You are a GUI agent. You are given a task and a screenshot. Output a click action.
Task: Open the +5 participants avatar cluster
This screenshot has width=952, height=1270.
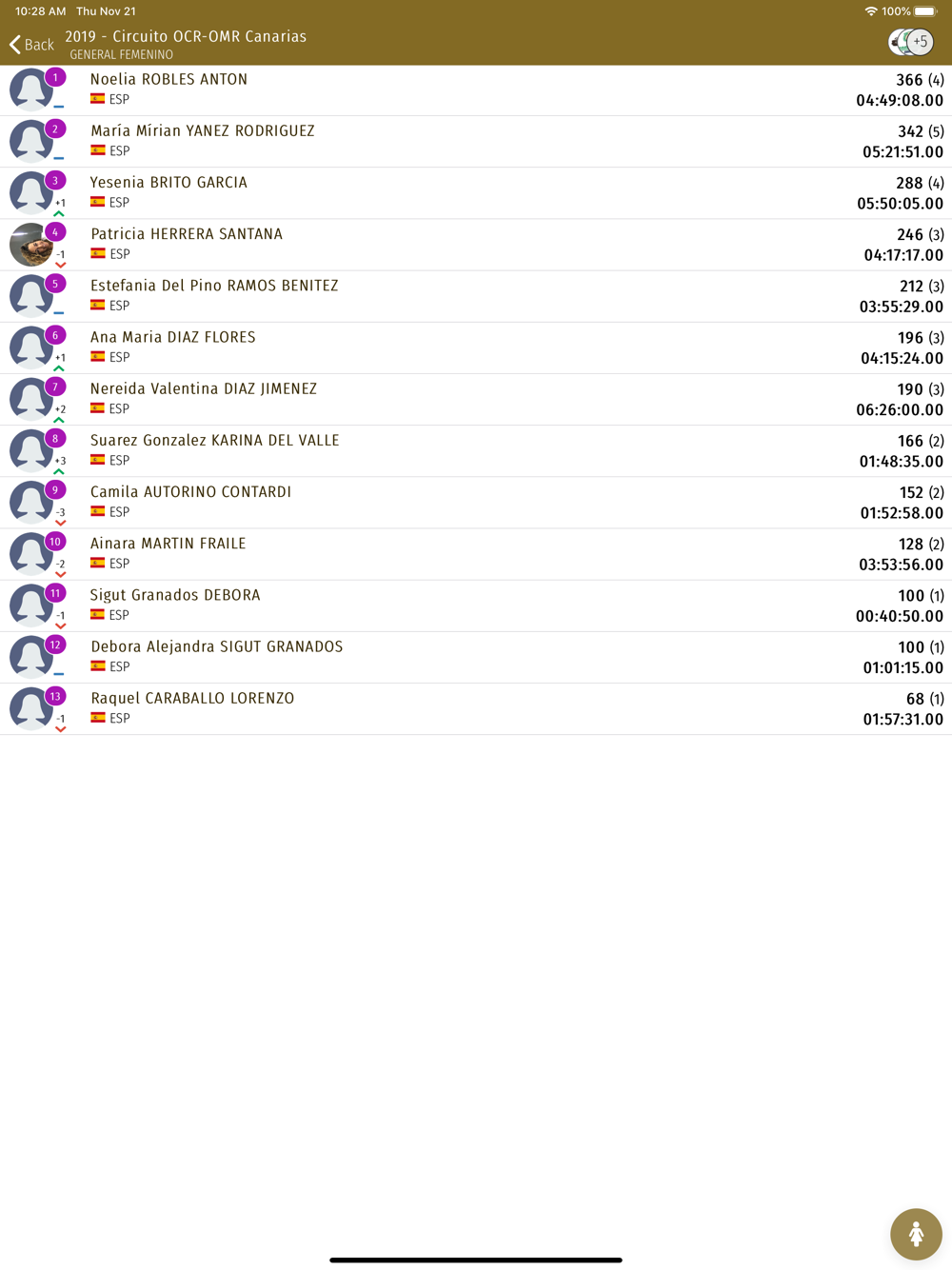911,42
